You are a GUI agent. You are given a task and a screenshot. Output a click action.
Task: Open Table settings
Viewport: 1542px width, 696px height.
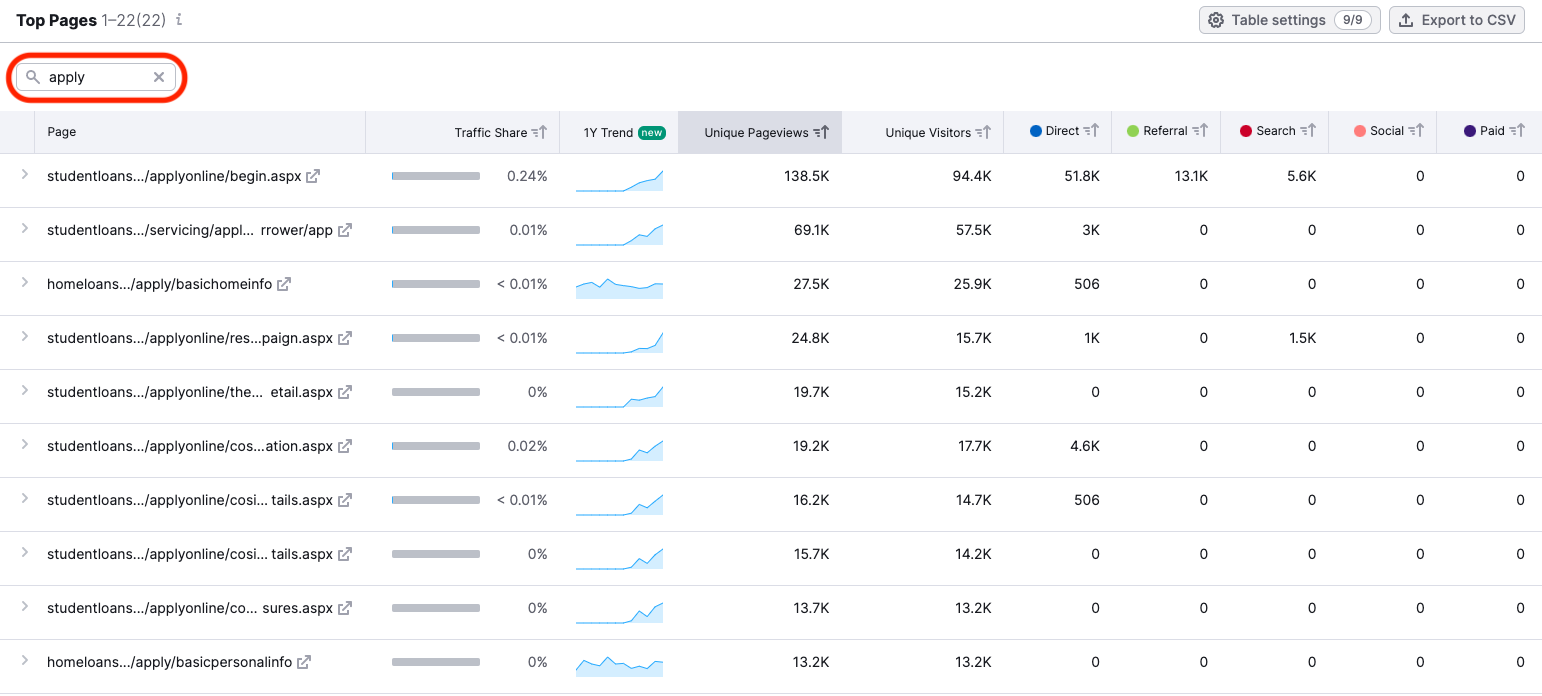point(1289,20)
